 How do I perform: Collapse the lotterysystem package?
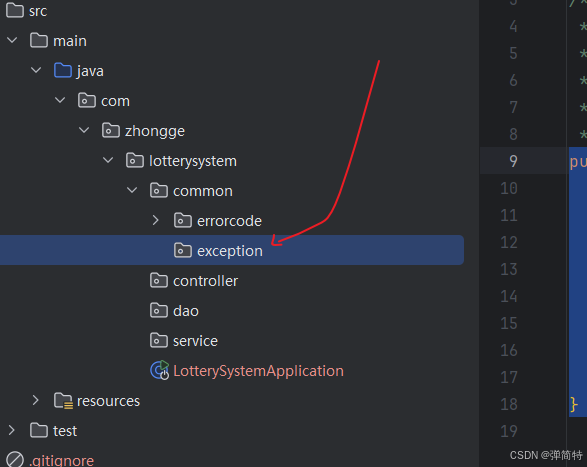[108, 160]
